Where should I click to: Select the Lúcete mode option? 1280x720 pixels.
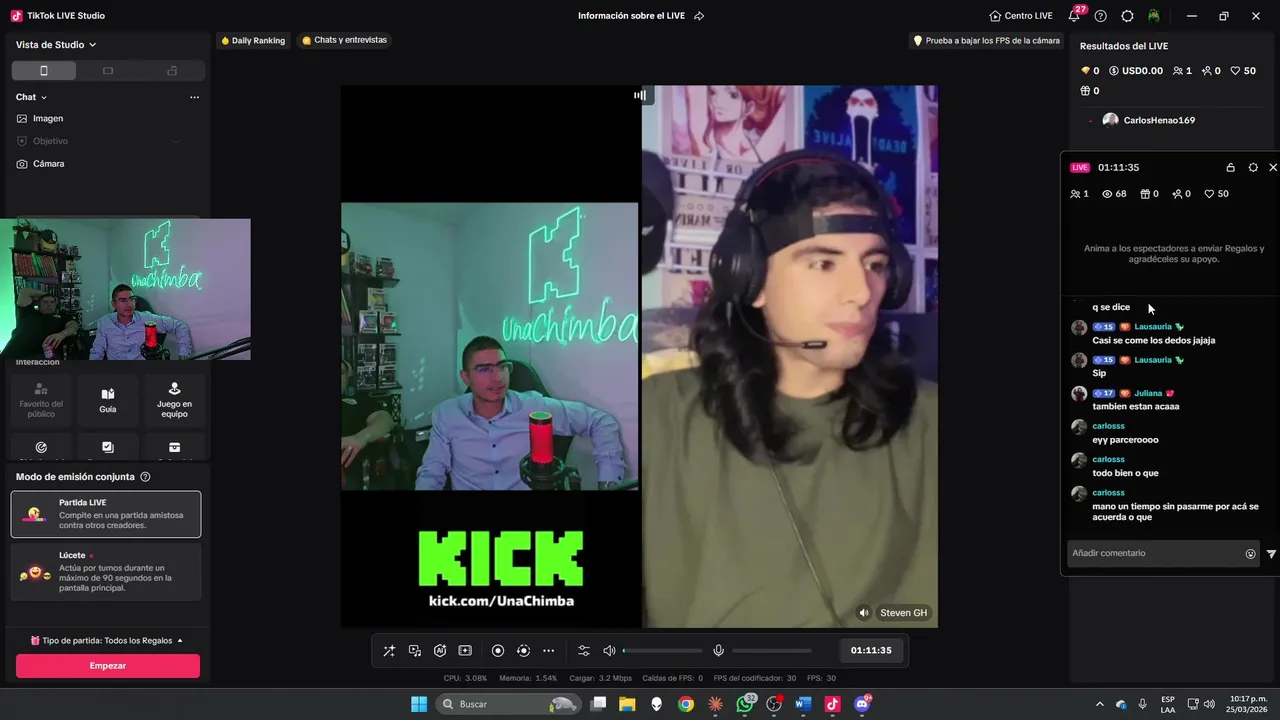[106, 571]
